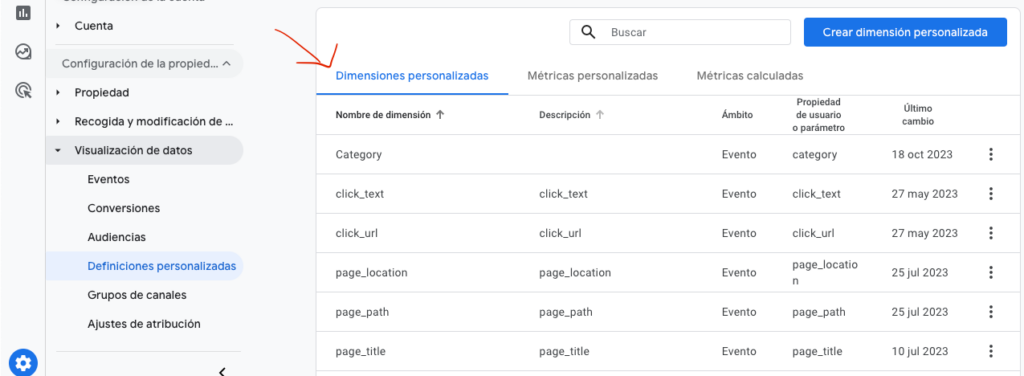
Task: Click the page_path description cell
Action: point(566,312)
